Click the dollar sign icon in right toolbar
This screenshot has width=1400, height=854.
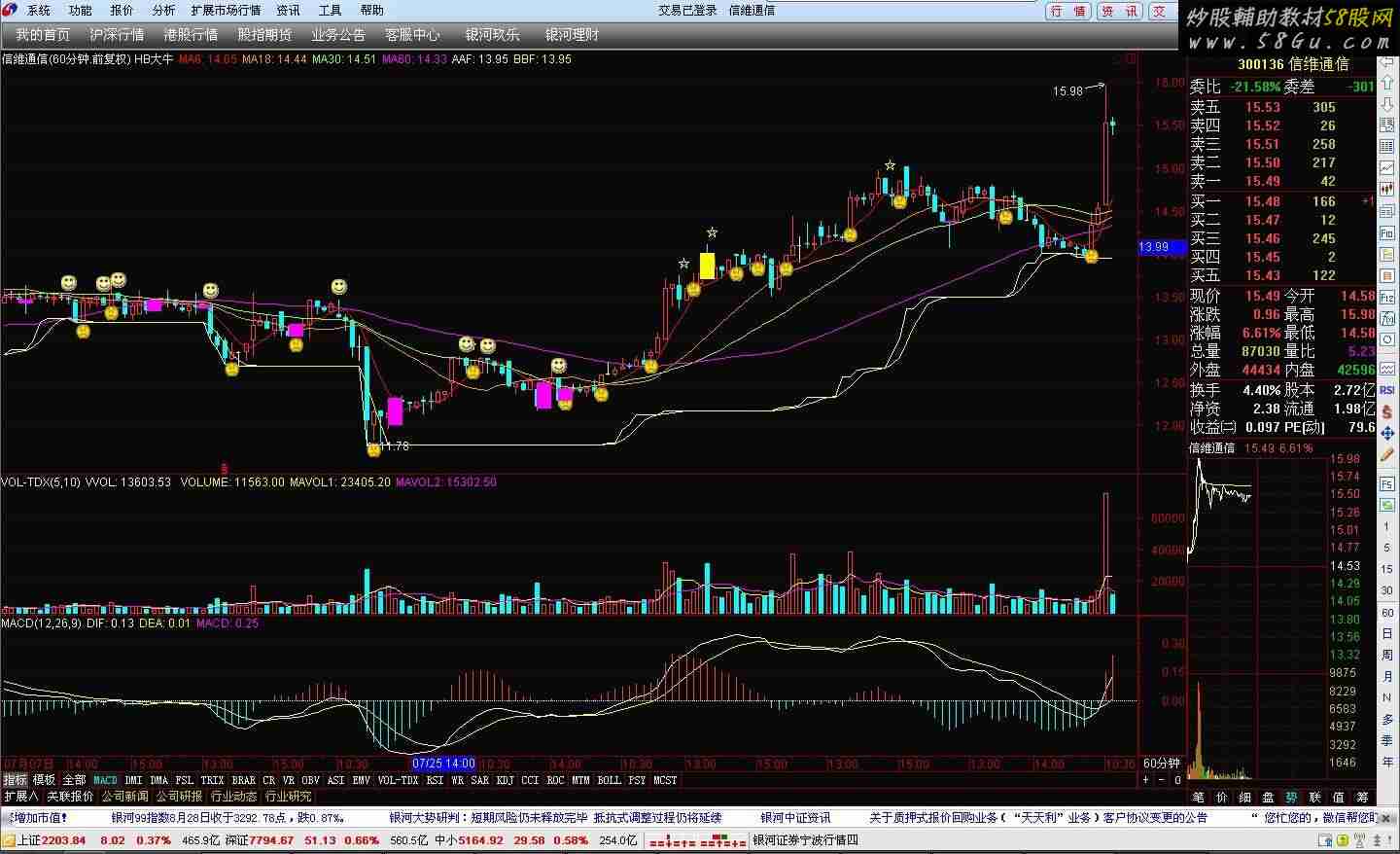coord(1388,410)
